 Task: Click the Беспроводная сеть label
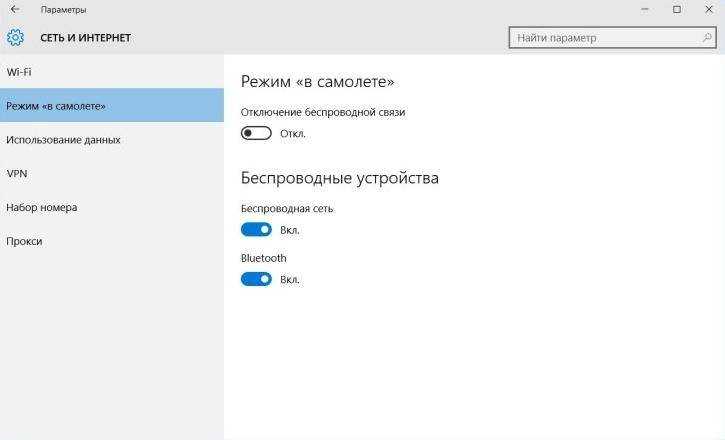click(x=287, y=208)
